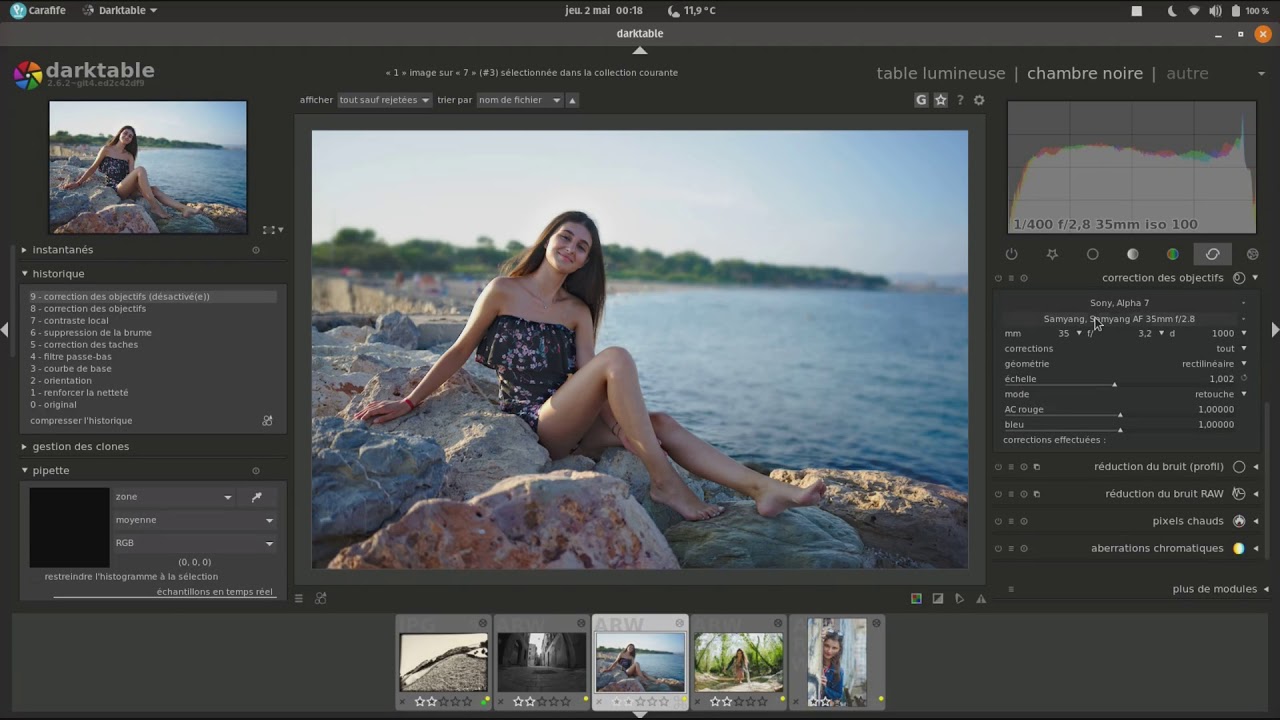Image resolution: width=1280 pixels, height=720 pixels.
Task: Enable réduction du bruit (profil) module
Action: click(x=998, y=467)
